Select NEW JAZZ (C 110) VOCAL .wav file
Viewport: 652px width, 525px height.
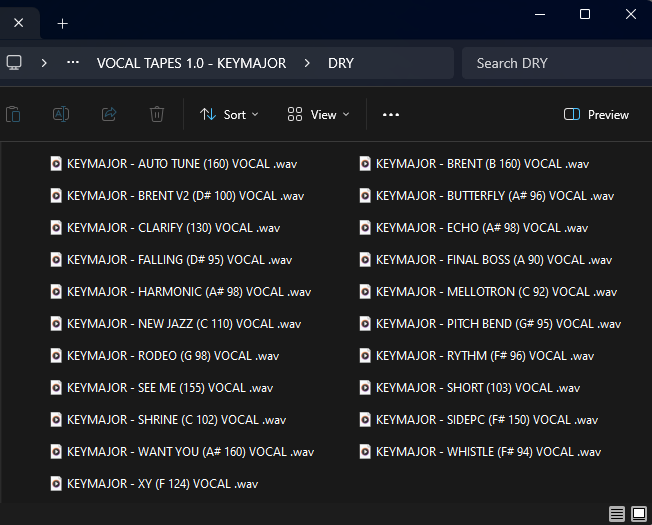(176, 324)
